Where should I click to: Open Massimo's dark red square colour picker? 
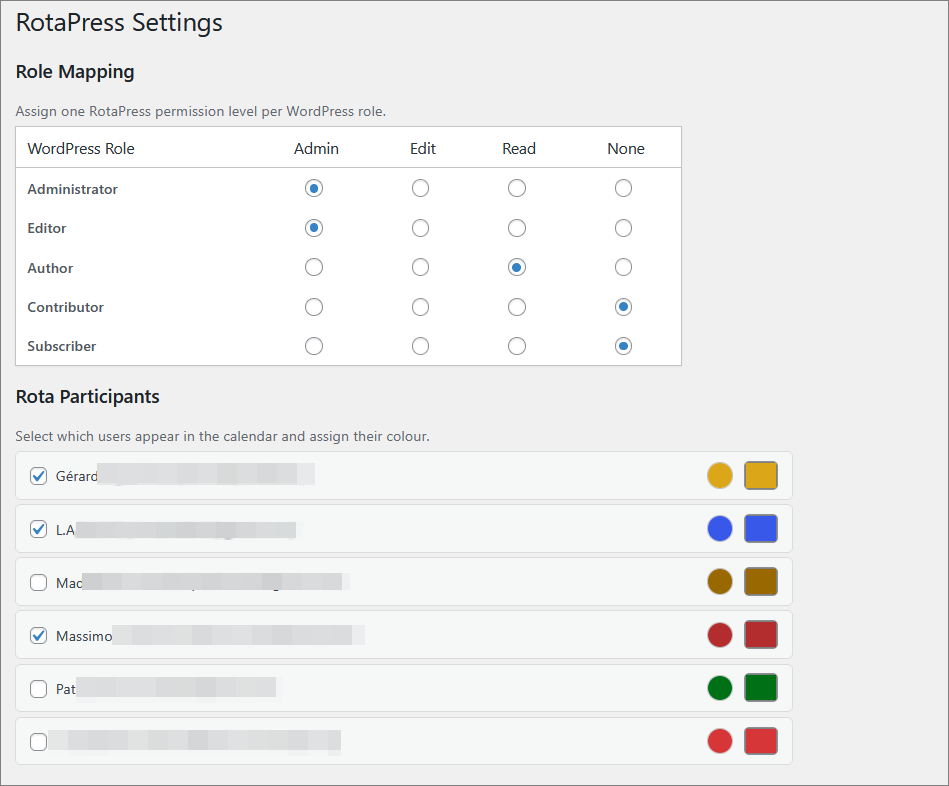coord(761,635)
